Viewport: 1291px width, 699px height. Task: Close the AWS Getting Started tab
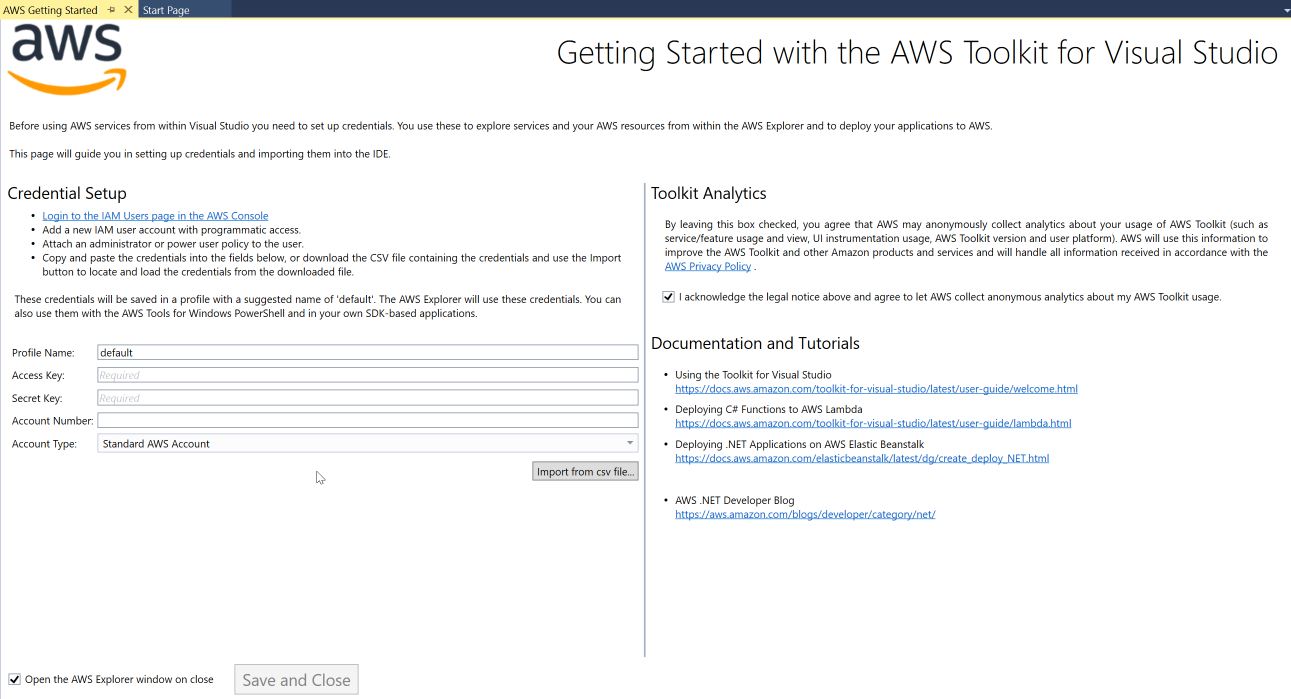(x=128, y=10)
